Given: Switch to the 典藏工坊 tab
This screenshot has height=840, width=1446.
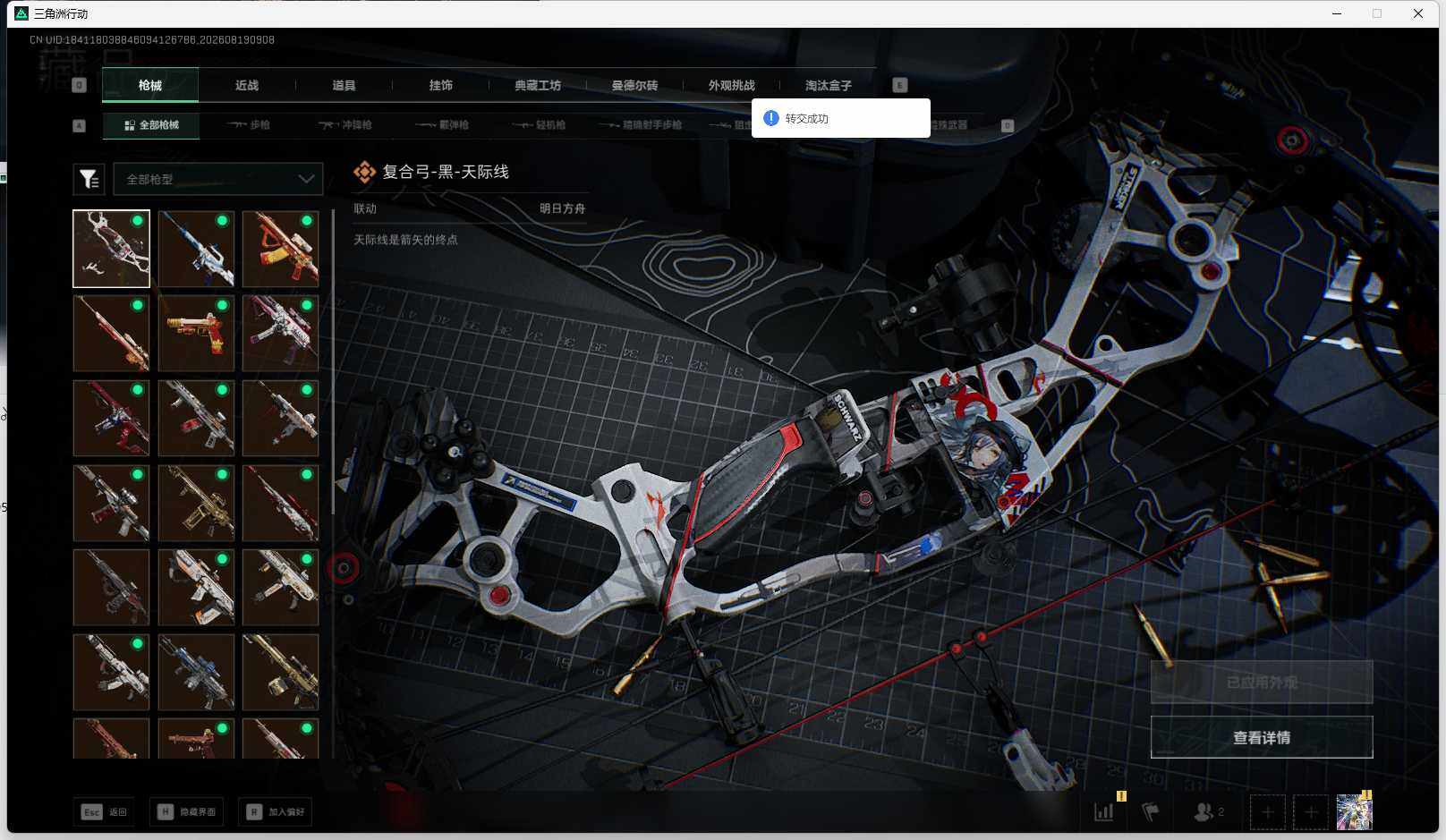Looking at the screenshot, I should tap(538, 85).
